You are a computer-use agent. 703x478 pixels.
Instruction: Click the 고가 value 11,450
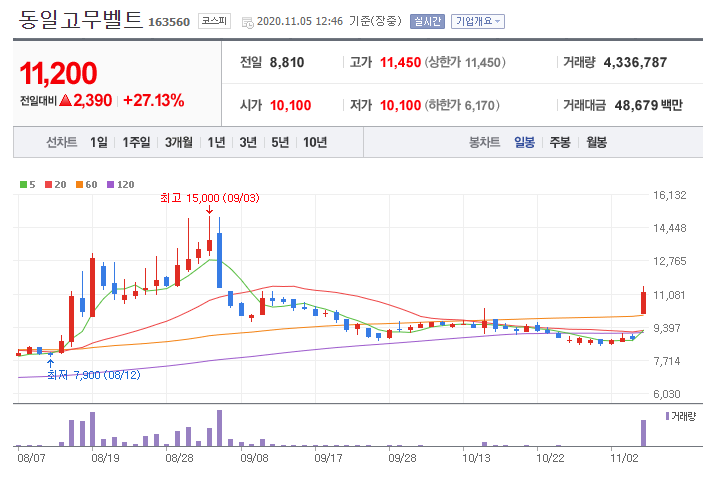pos(400,62)
